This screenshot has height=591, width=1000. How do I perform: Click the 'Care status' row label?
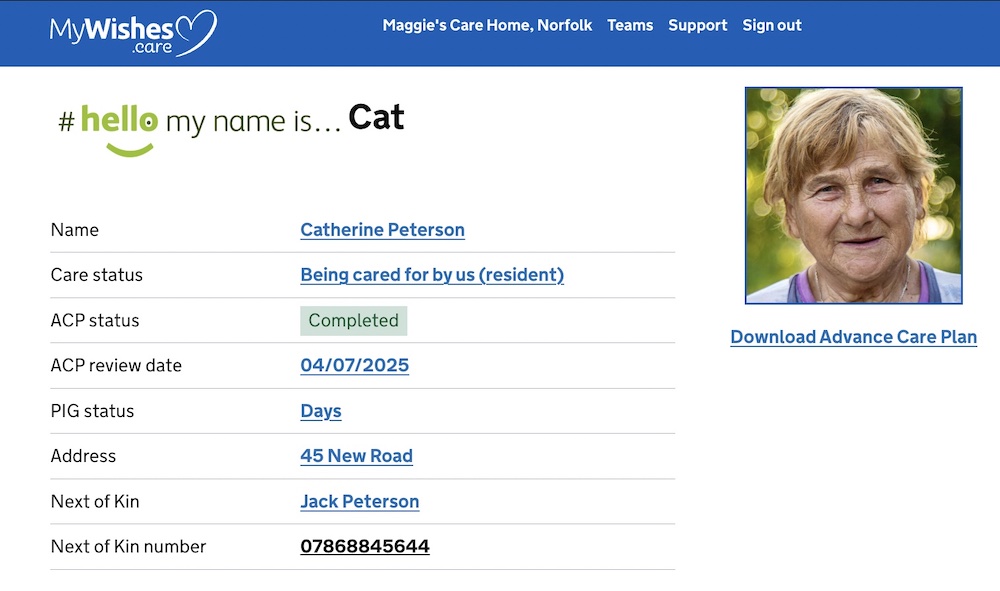tap(96, 275)
